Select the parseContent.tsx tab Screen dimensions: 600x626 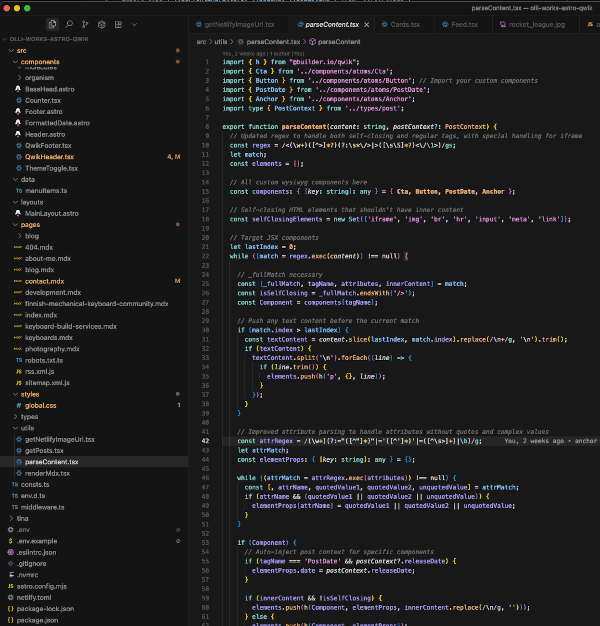[x=332, y=25]
